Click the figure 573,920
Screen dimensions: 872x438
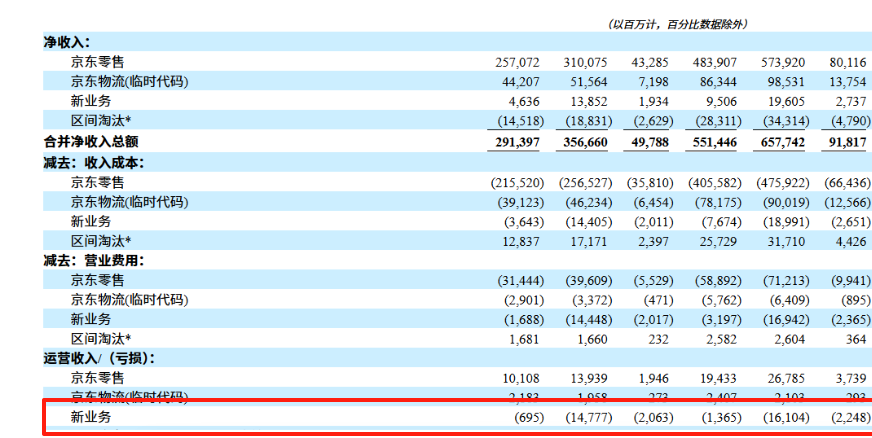[783, 63]
